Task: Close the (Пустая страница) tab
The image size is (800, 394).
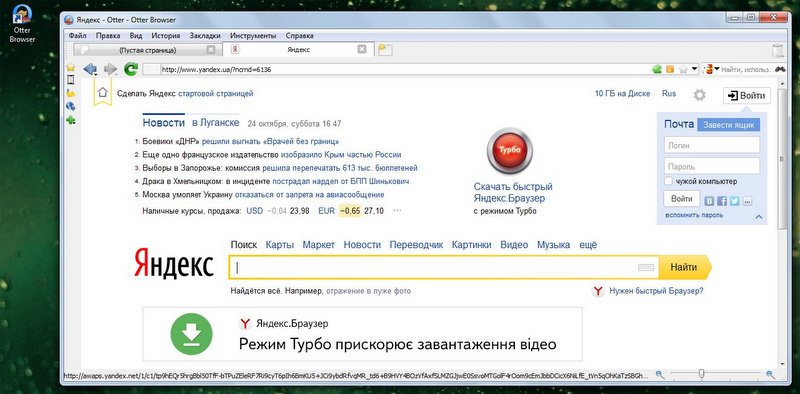Action: click(x=211, y=50)
